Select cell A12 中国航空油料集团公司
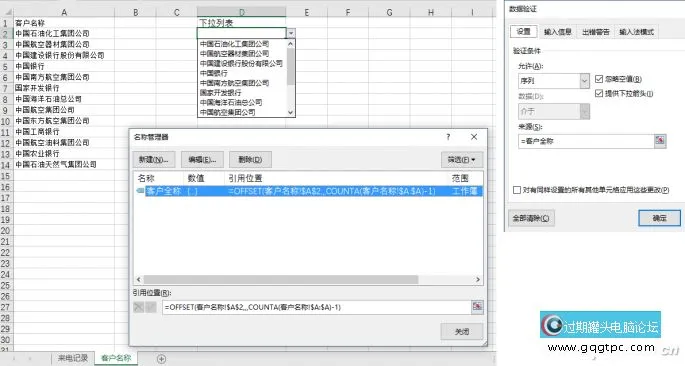This screenshot has height=366, width=685. (x=64, y=143)
